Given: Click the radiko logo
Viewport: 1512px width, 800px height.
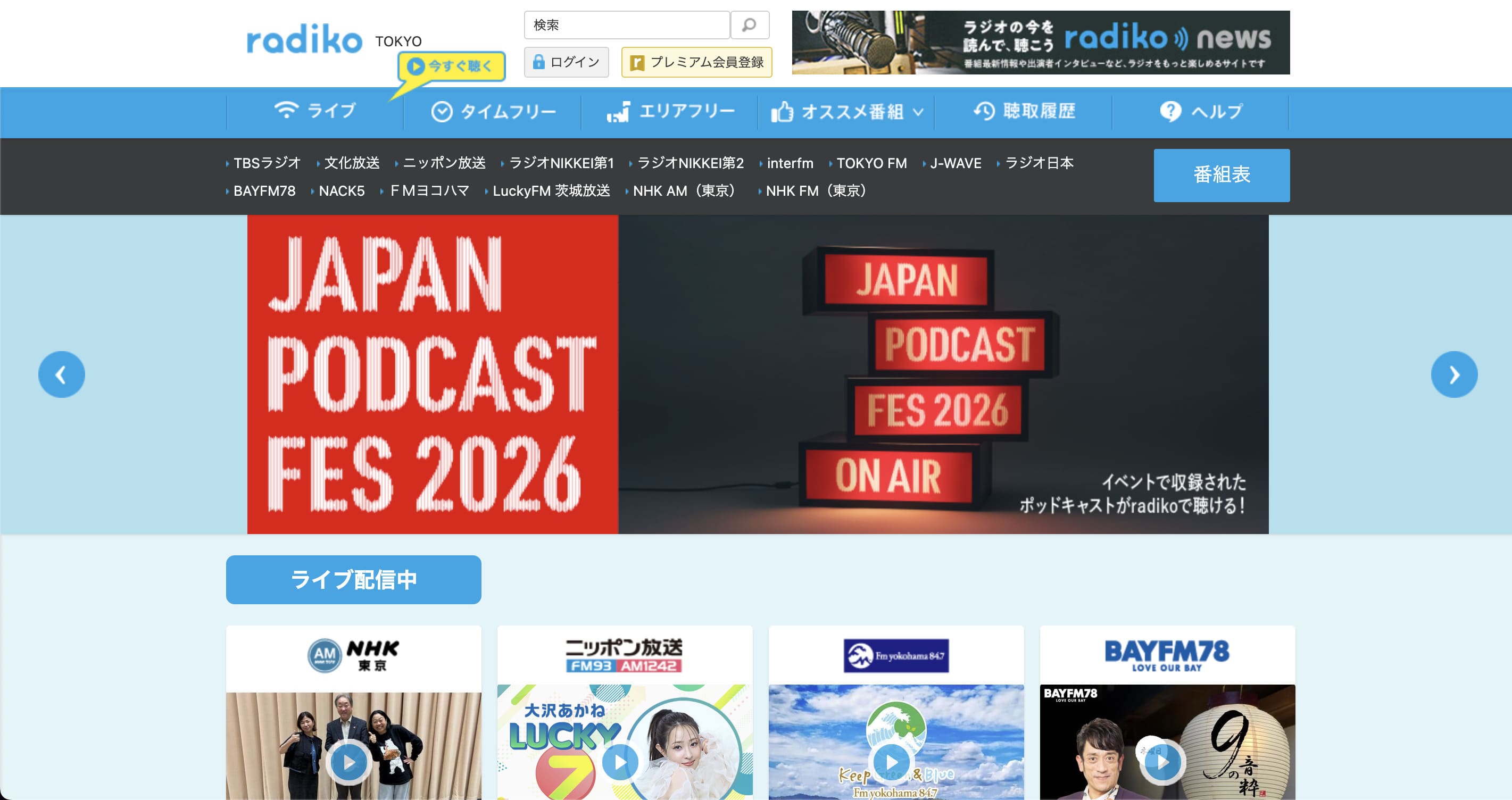Looking at the screenshot, I should [x=304, y=39].
